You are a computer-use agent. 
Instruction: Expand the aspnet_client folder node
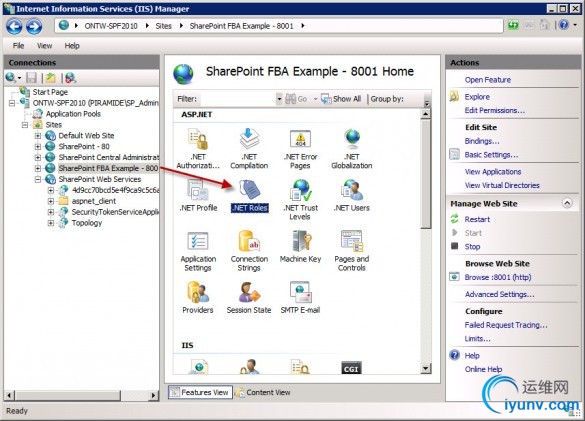(51, 201)
